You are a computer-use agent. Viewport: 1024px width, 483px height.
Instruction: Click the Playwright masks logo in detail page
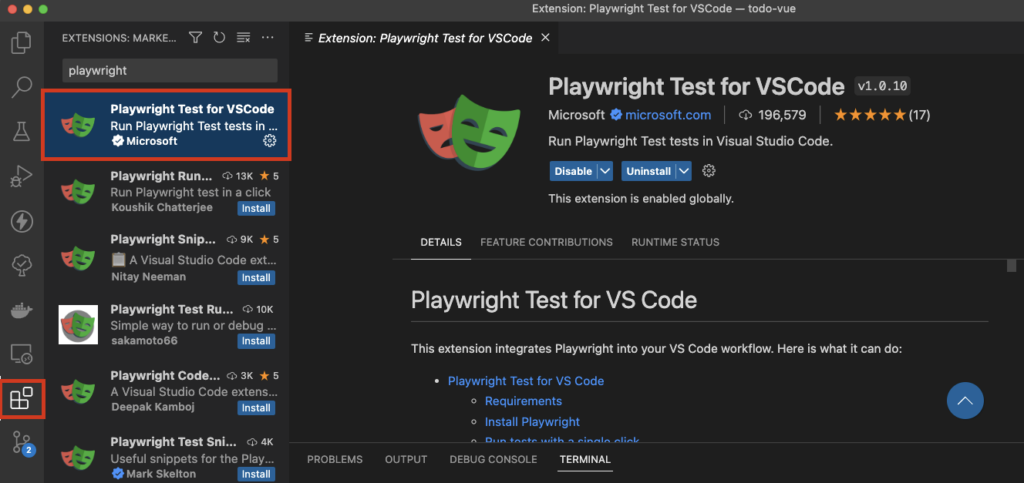pyautogui.click(x=469, y=132)
